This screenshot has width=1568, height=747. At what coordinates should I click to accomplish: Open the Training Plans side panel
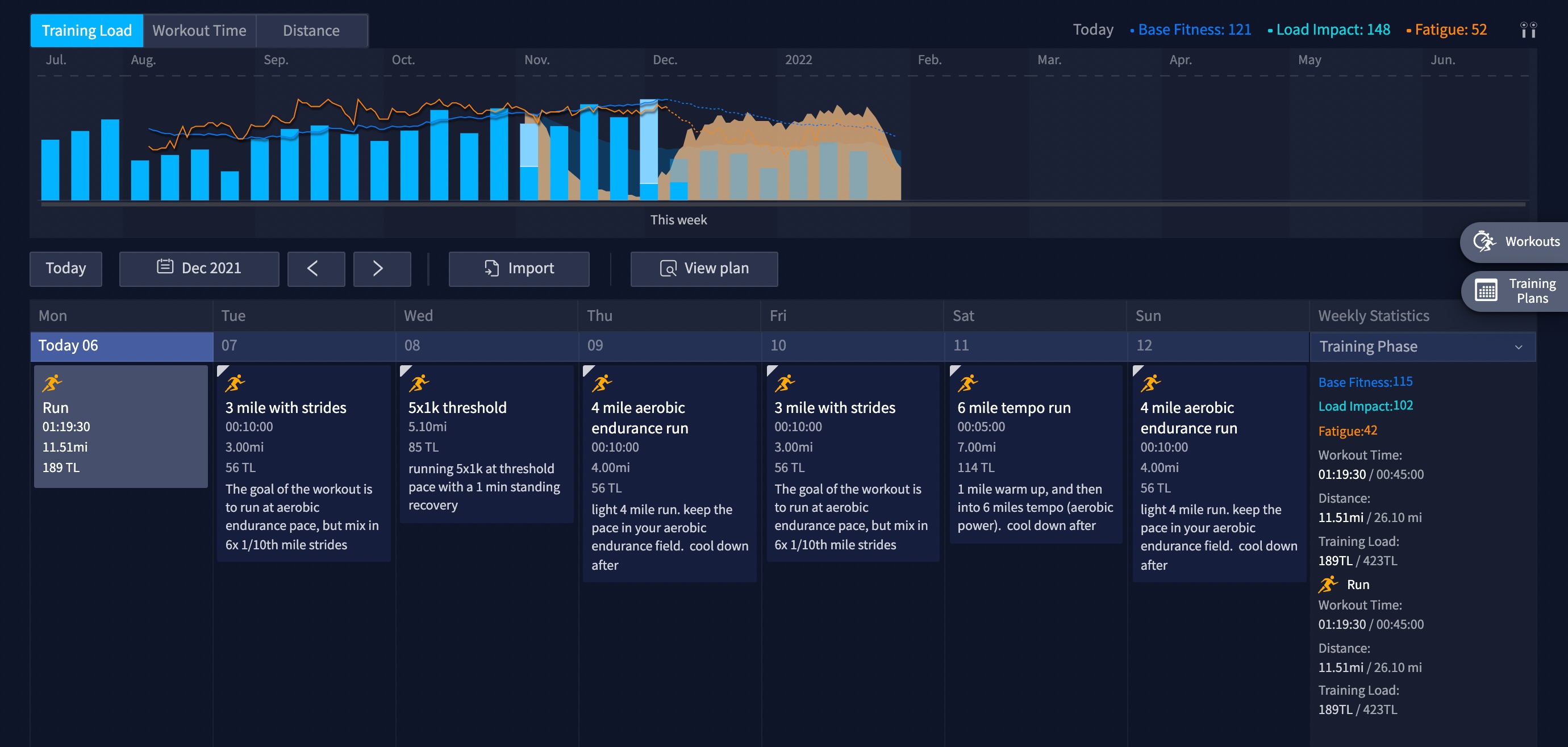click(x=1515, y=291)
